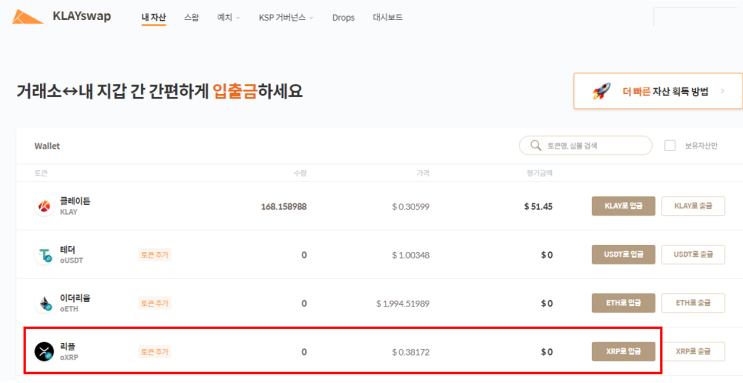Image resolution: width=743 pixels, height=383 pixels.
Task: Click the ETH로 입금 button
Action: pyautogui.click(x=623, y=303)
